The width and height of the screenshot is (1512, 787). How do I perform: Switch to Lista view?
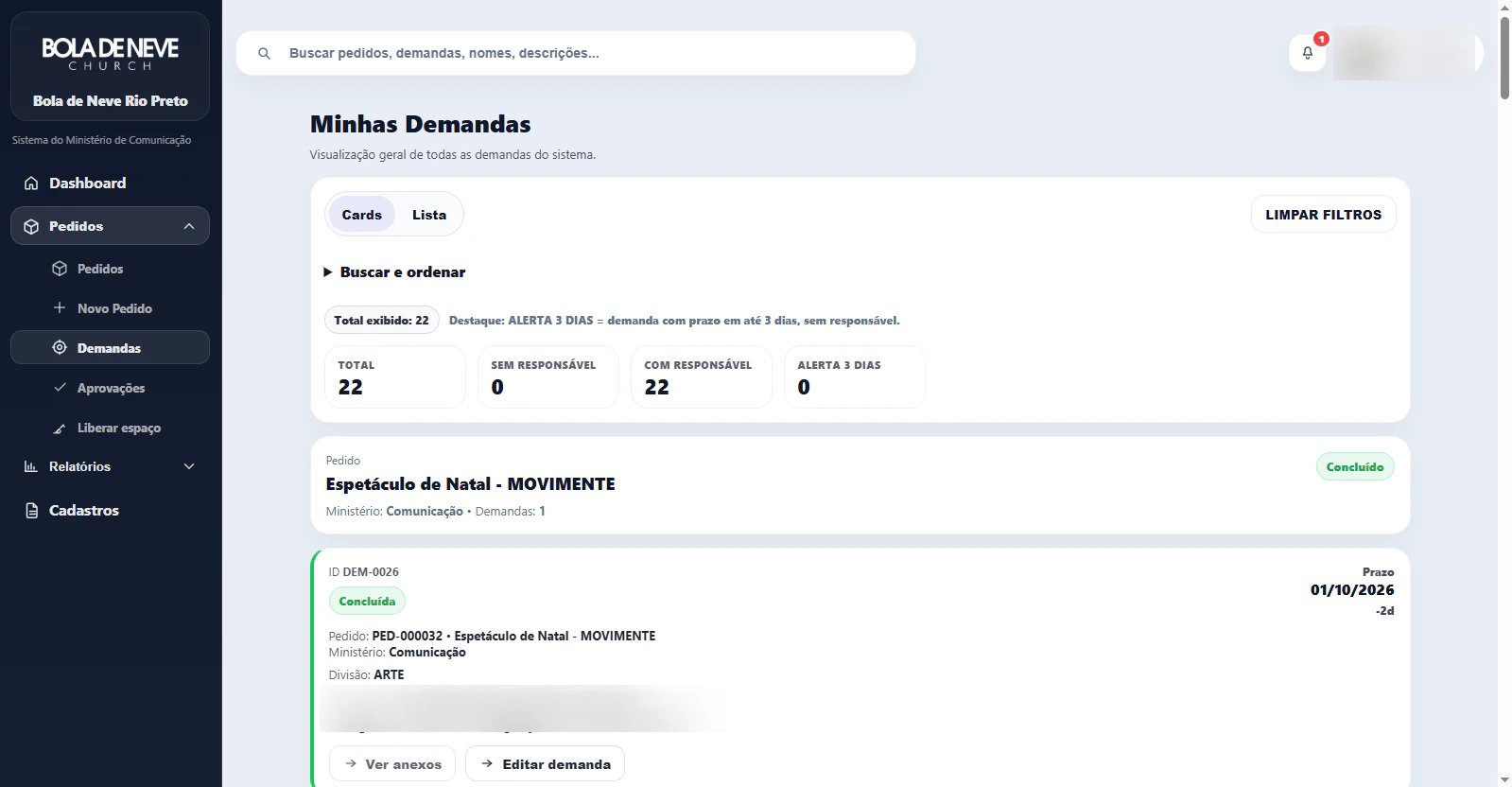[429, 215]
